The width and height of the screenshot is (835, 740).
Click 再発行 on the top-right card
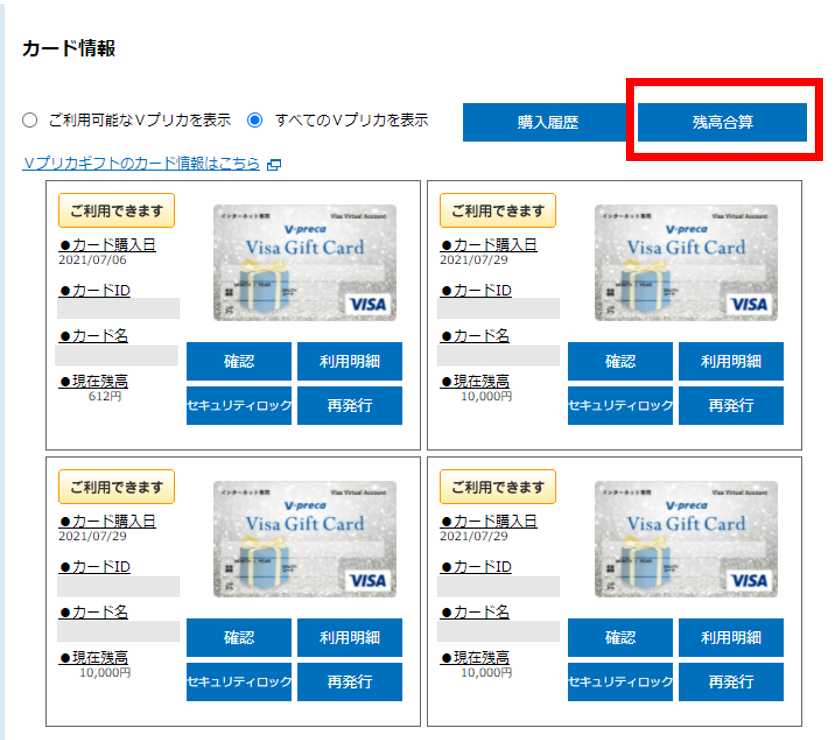[731, 406]
